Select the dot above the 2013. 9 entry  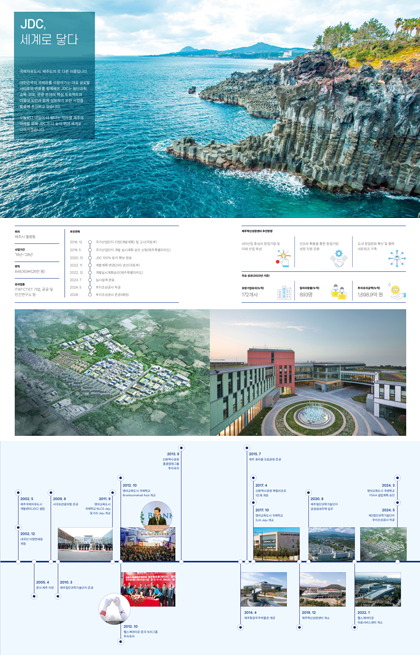click(x=181, y=447)
